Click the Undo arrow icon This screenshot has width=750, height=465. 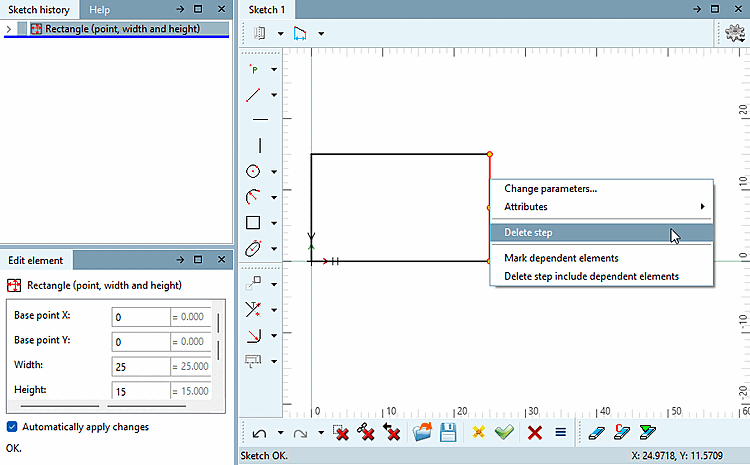tap(260, 433)
